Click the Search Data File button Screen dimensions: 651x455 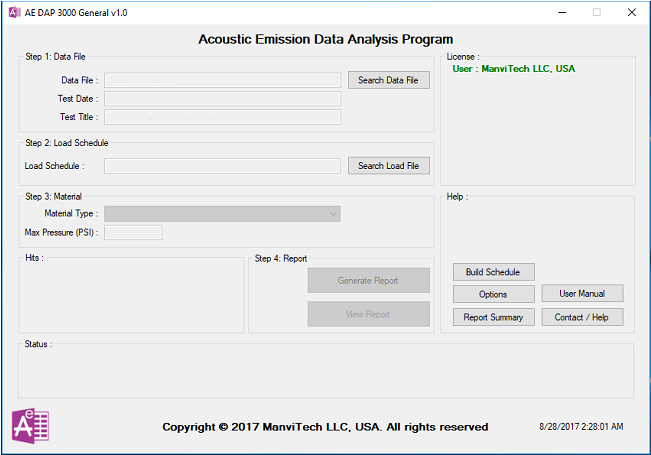tap(389, 80)
